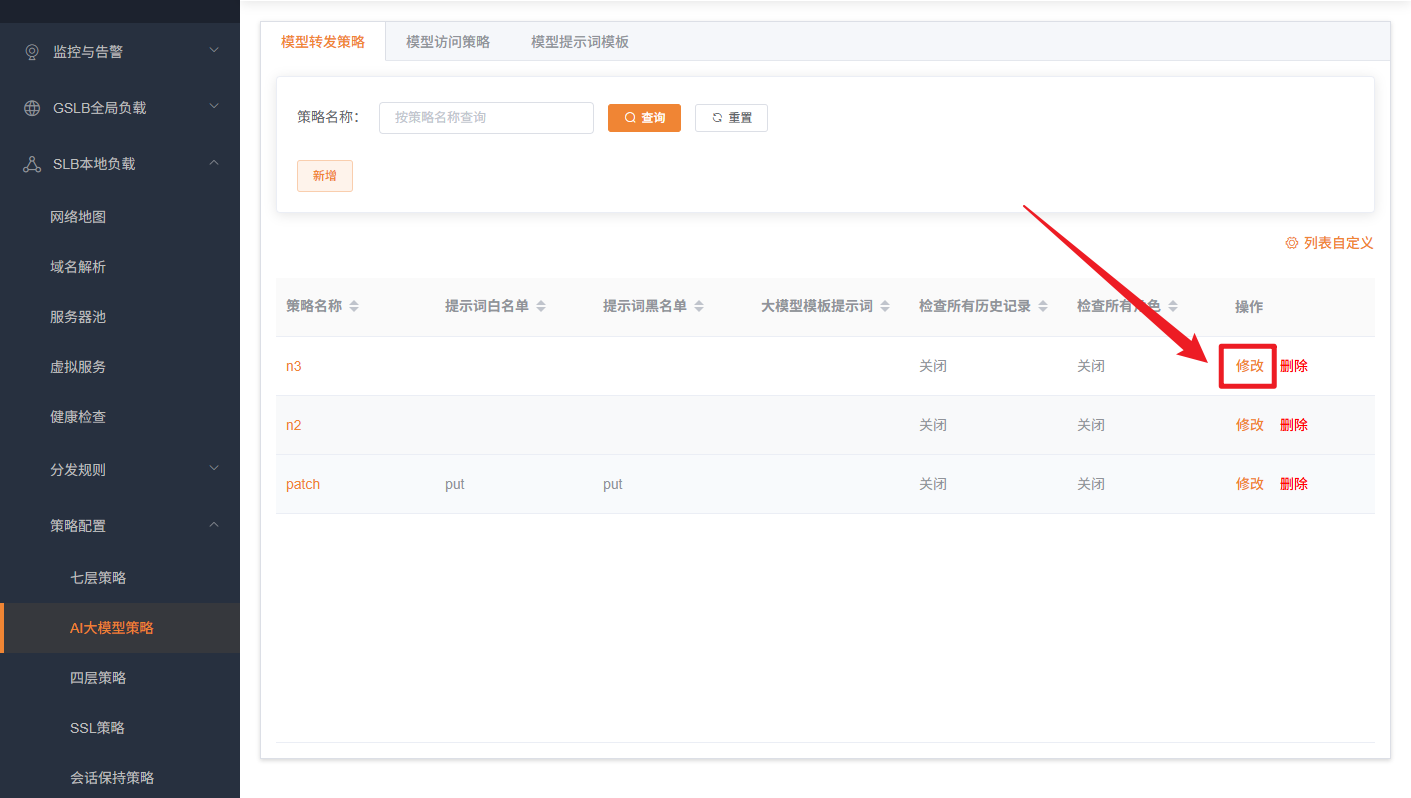The image size is (1411, 798).
Task: Delete the patch policy row
Action: (1293, 484)
